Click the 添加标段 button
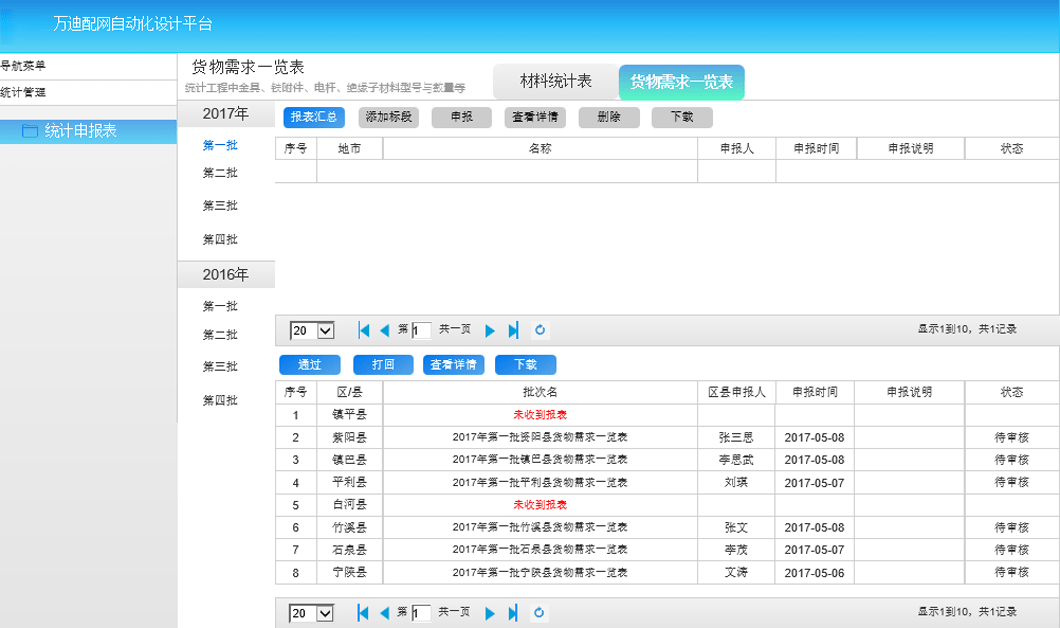1060x628 pixels. pos(389,117)
